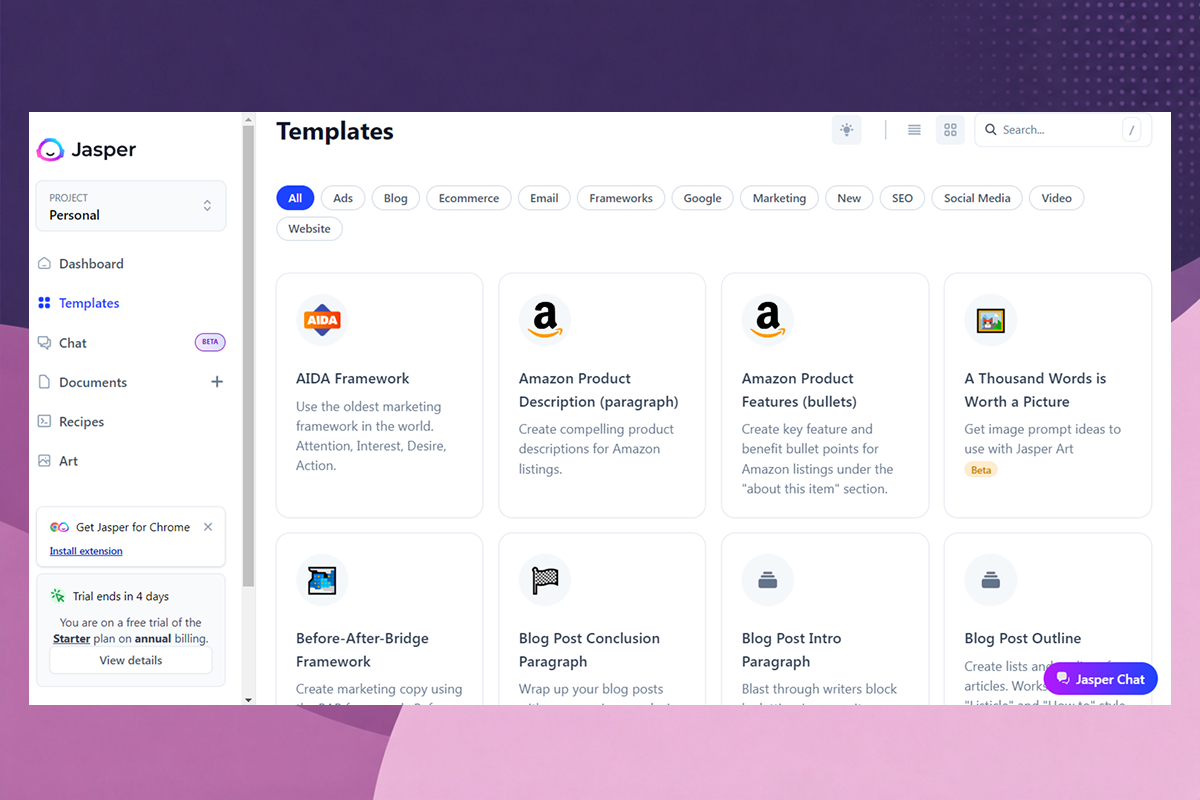Click the Art image icon

[x=44, y=461]
